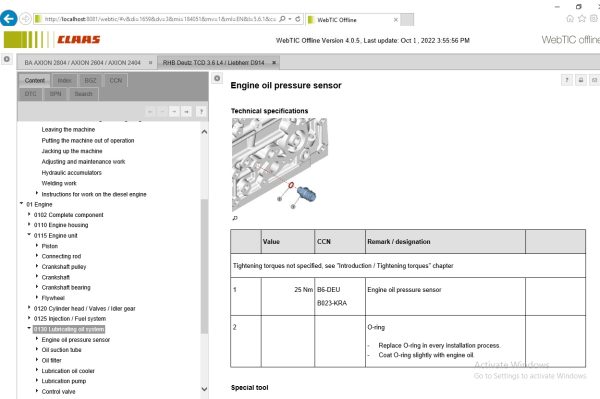
Task: Refresh the page with the reload icon
Action: pos(298,19)
